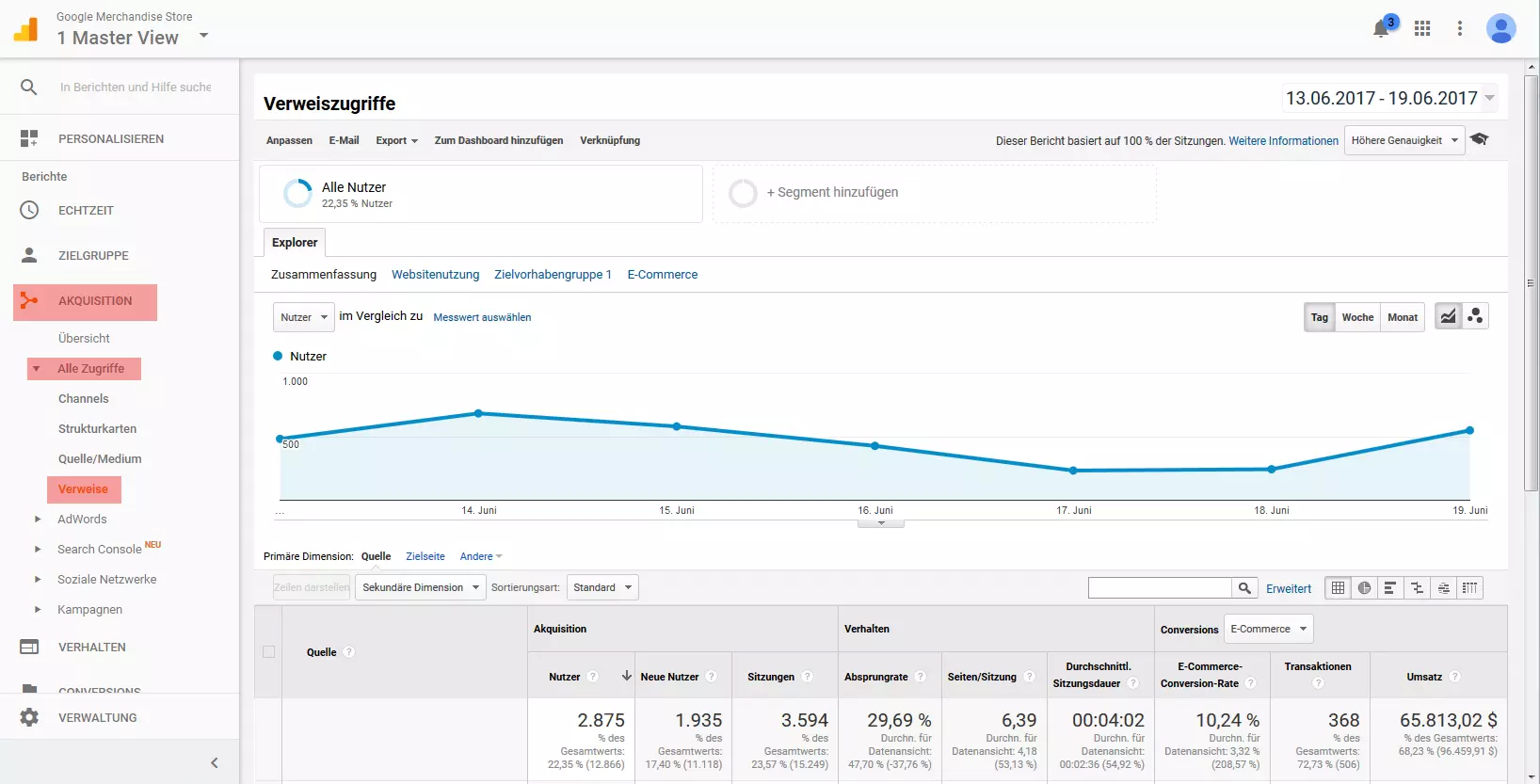This screenshot has height=784, width=1540.
Task: Switch the chart interval to Monat
Action: [1403, 317]
